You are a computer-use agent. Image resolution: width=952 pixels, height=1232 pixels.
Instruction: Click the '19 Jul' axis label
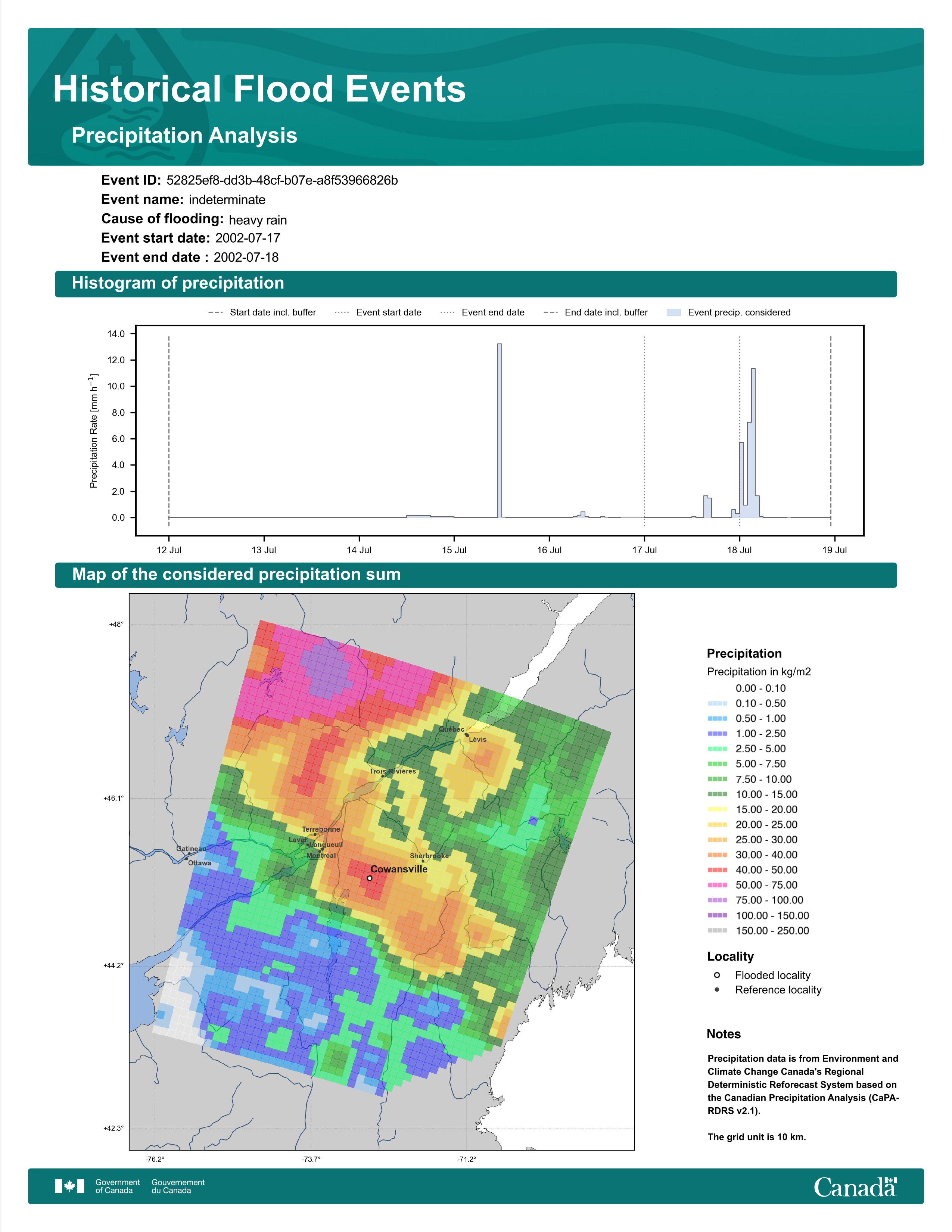(834, 550)
